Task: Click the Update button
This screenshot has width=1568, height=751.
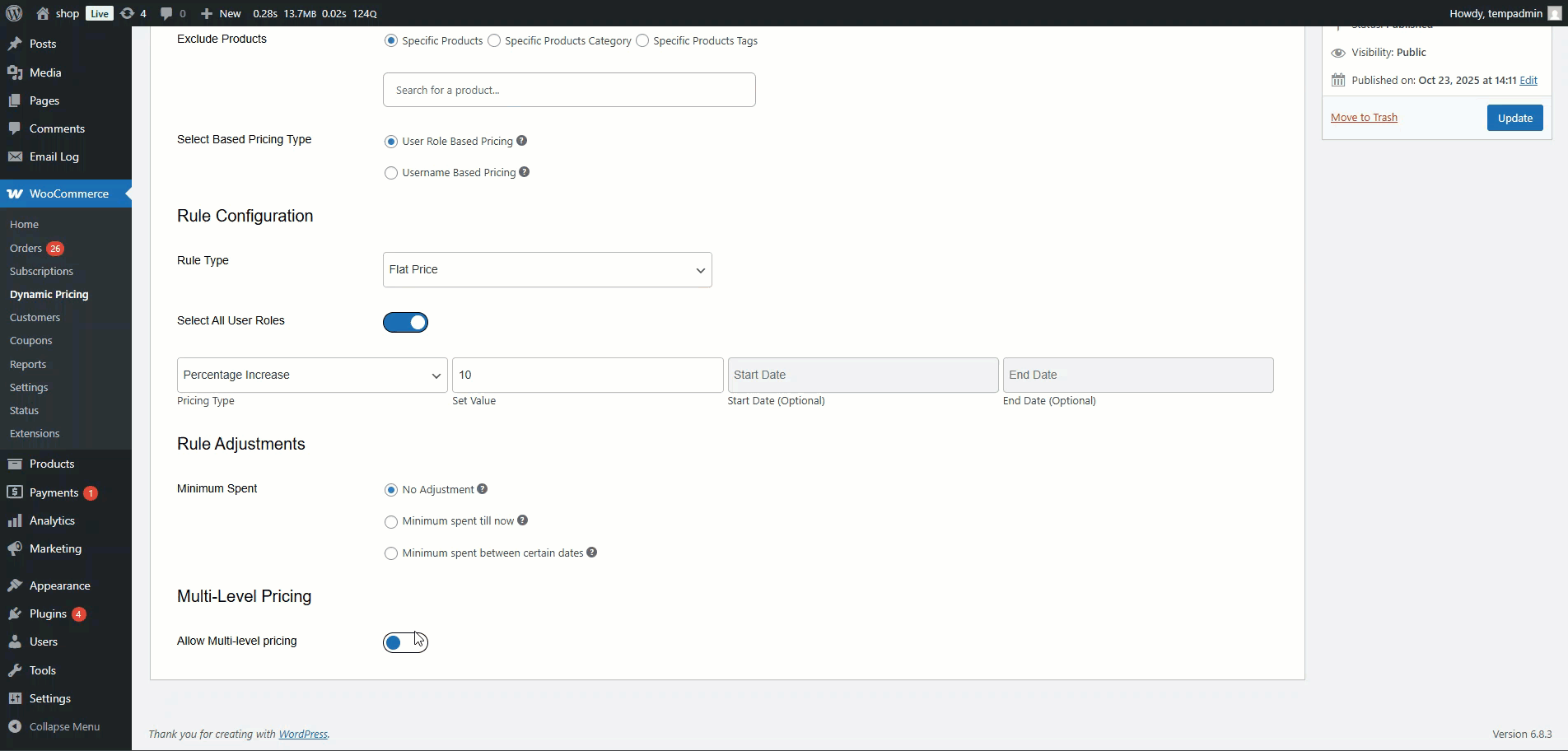Action: (1514, 118)
